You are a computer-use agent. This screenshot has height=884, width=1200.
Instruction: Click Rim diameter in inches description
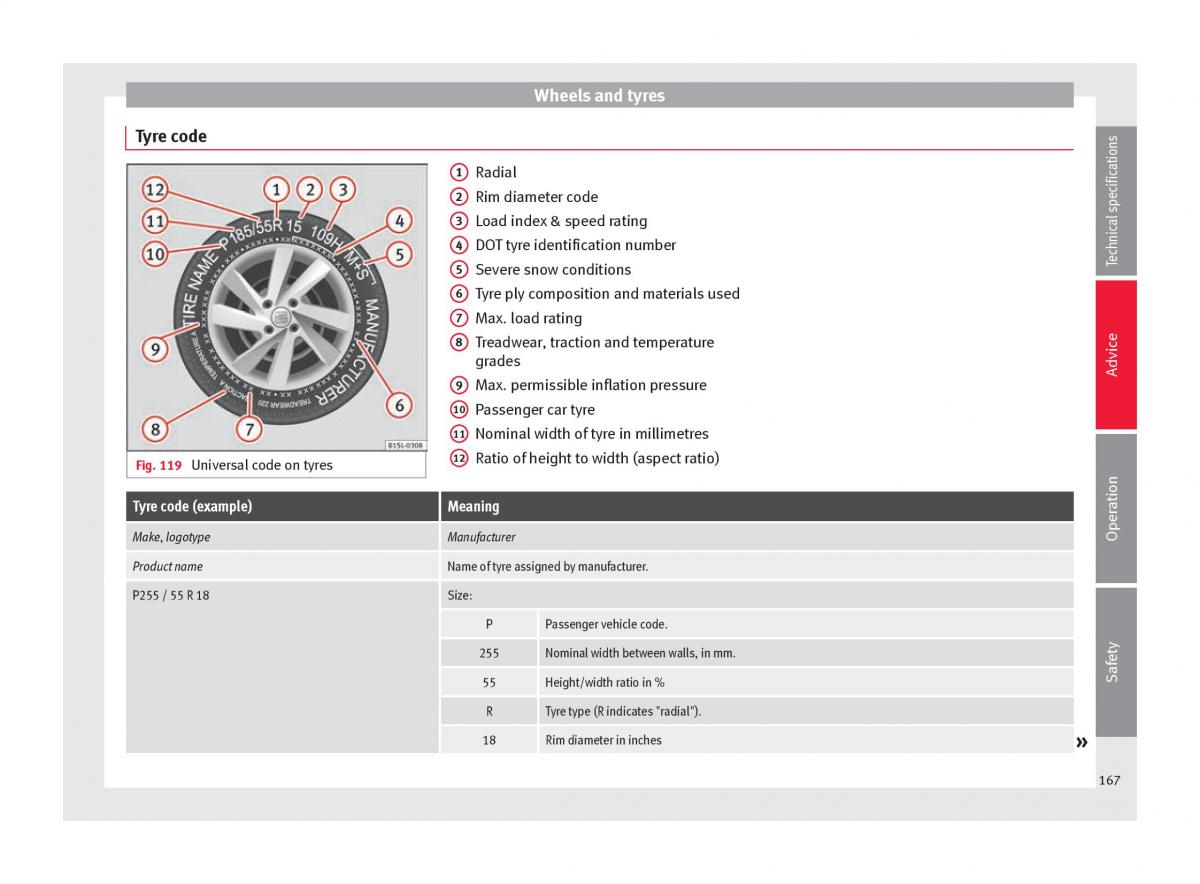pyautogui.click(x=603, y=740)
